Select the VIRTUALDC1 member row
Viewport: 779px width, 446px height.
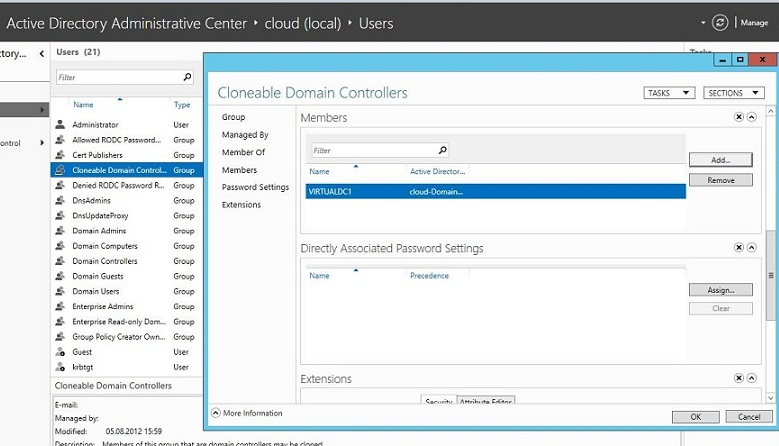[x=495, y=191]
